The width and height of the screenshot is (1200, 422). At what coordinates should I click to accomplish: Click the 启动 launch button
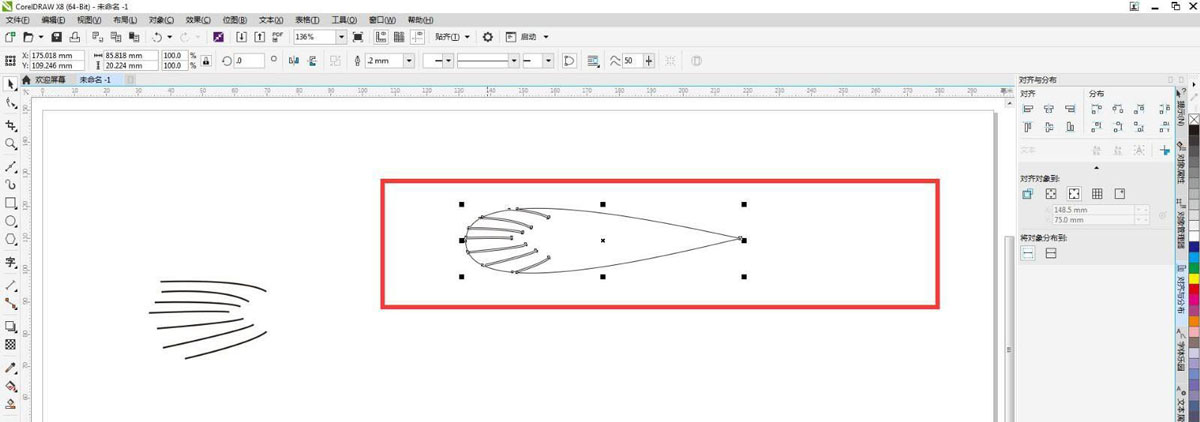pyautogui.click(x=528, y=37)
